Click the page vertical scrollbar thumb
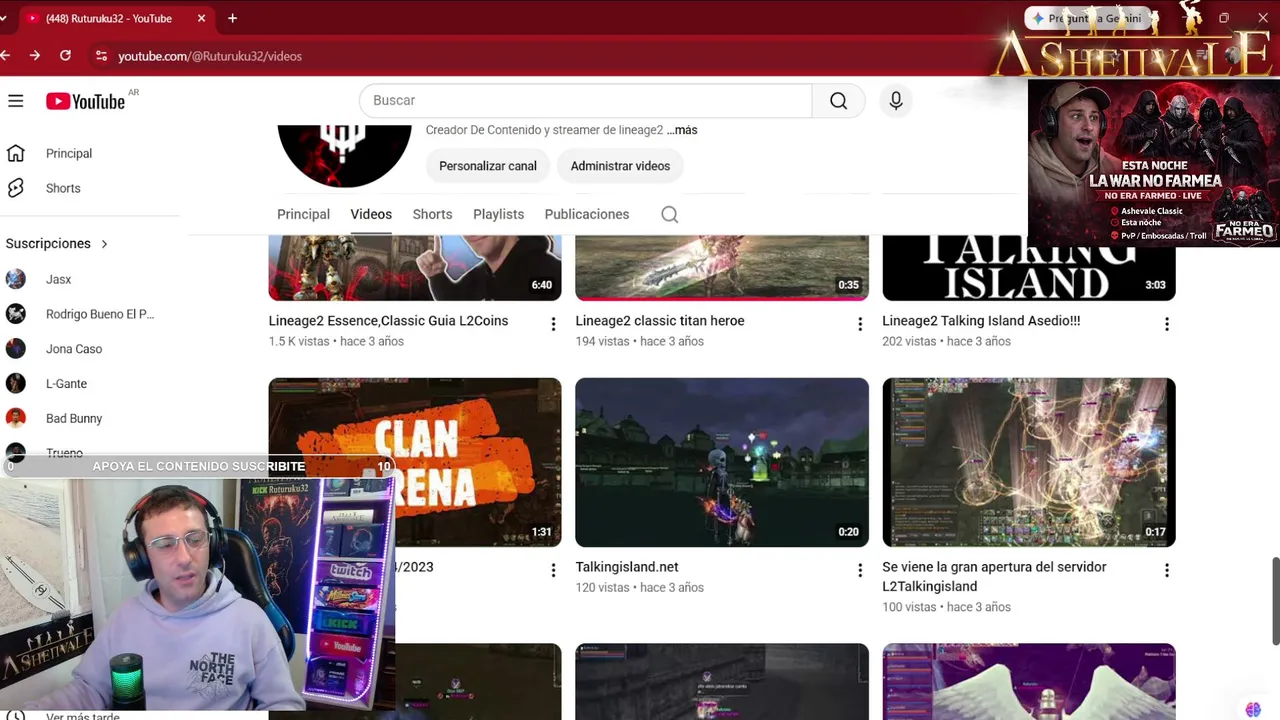Viewport: 1280px width, 720px height. tap(1275, 601)
